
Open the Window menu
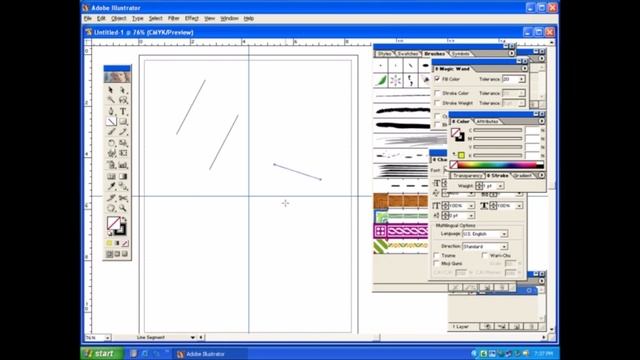click(229, 18)
